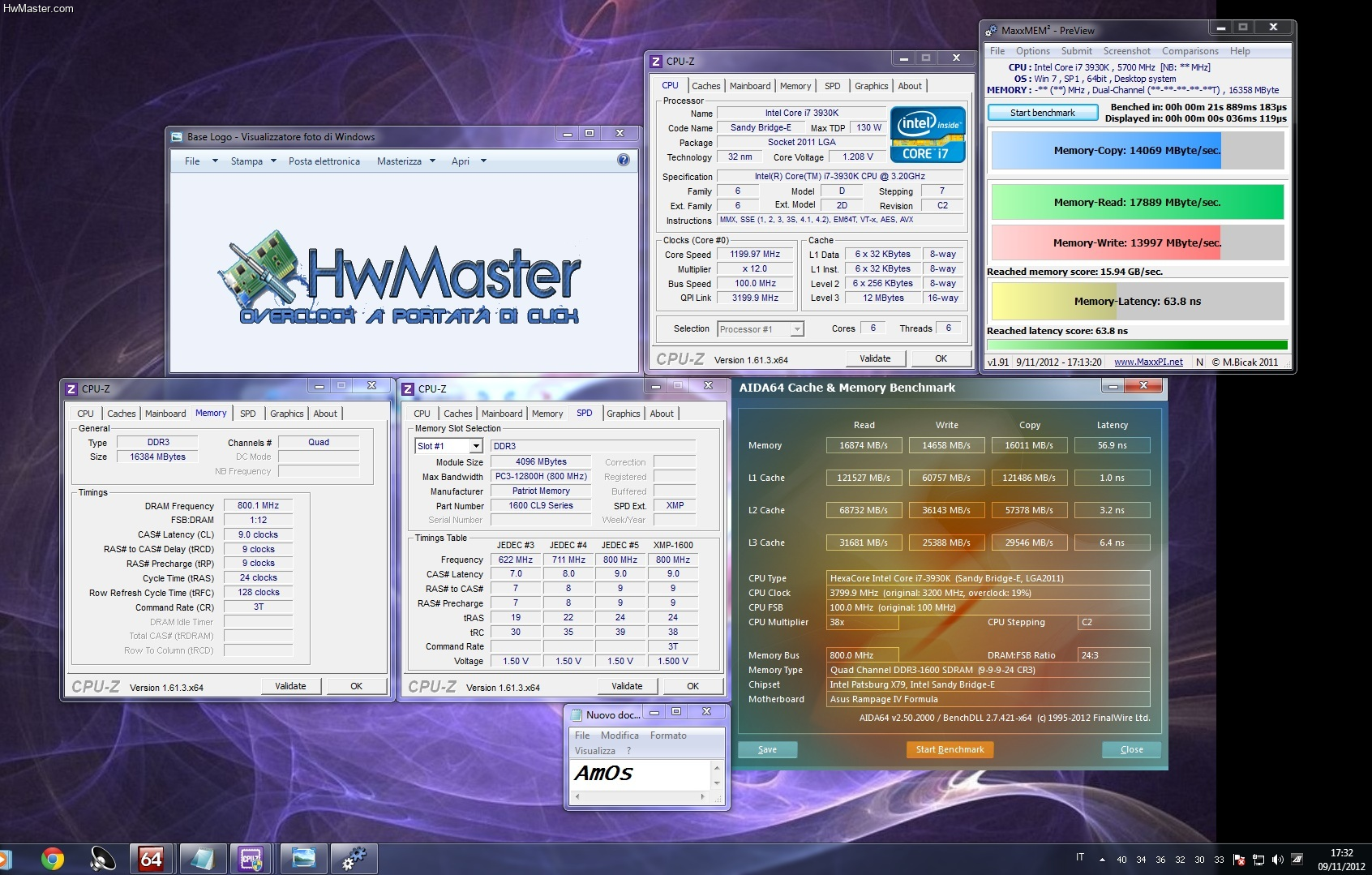The height and width of the screenshot is (875, 1372).
Task: Open the Comparisons menu in MaxxMEM
Action: [x=1190, y=51]
